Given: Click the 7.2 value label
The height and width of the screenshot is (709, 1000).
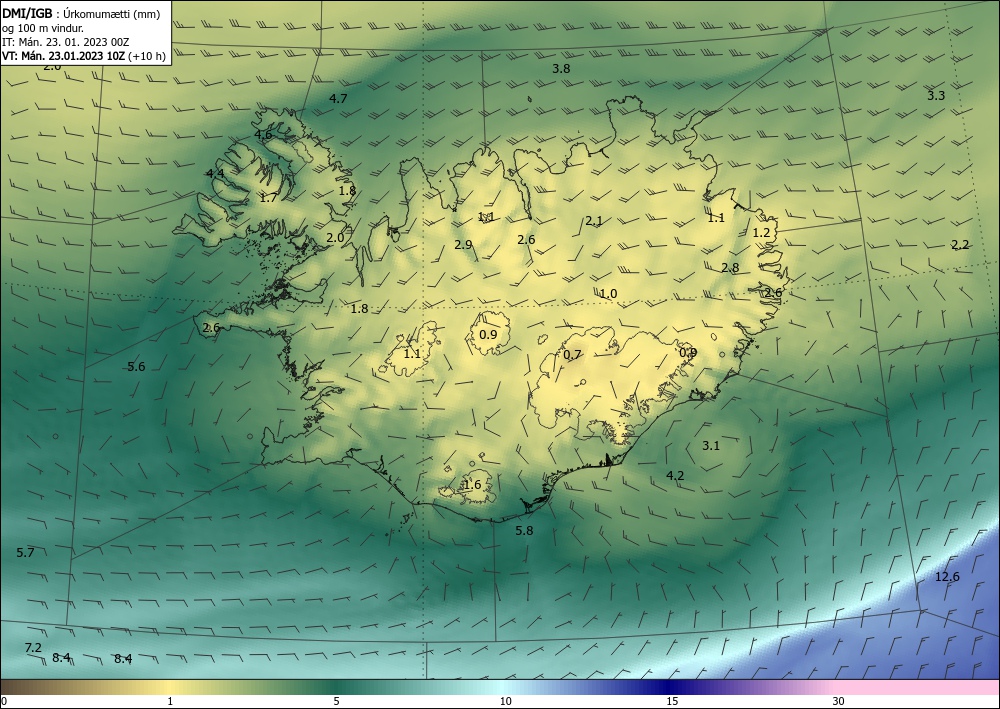Looking at the screenshot, I should (33, 648).
